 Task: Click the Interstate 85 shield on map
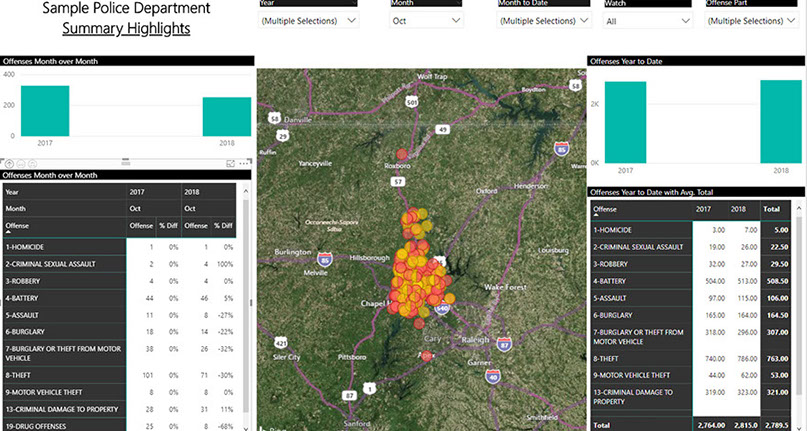pyautogui.click(x=562, y=151)
